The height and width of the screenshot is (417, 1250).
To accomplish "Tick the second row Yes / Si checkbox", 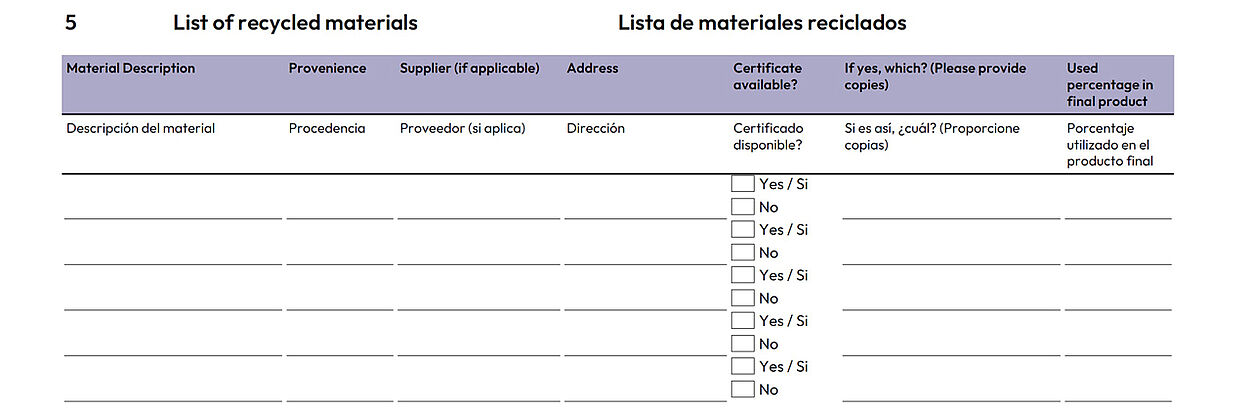I will click(x=743, y=230).
